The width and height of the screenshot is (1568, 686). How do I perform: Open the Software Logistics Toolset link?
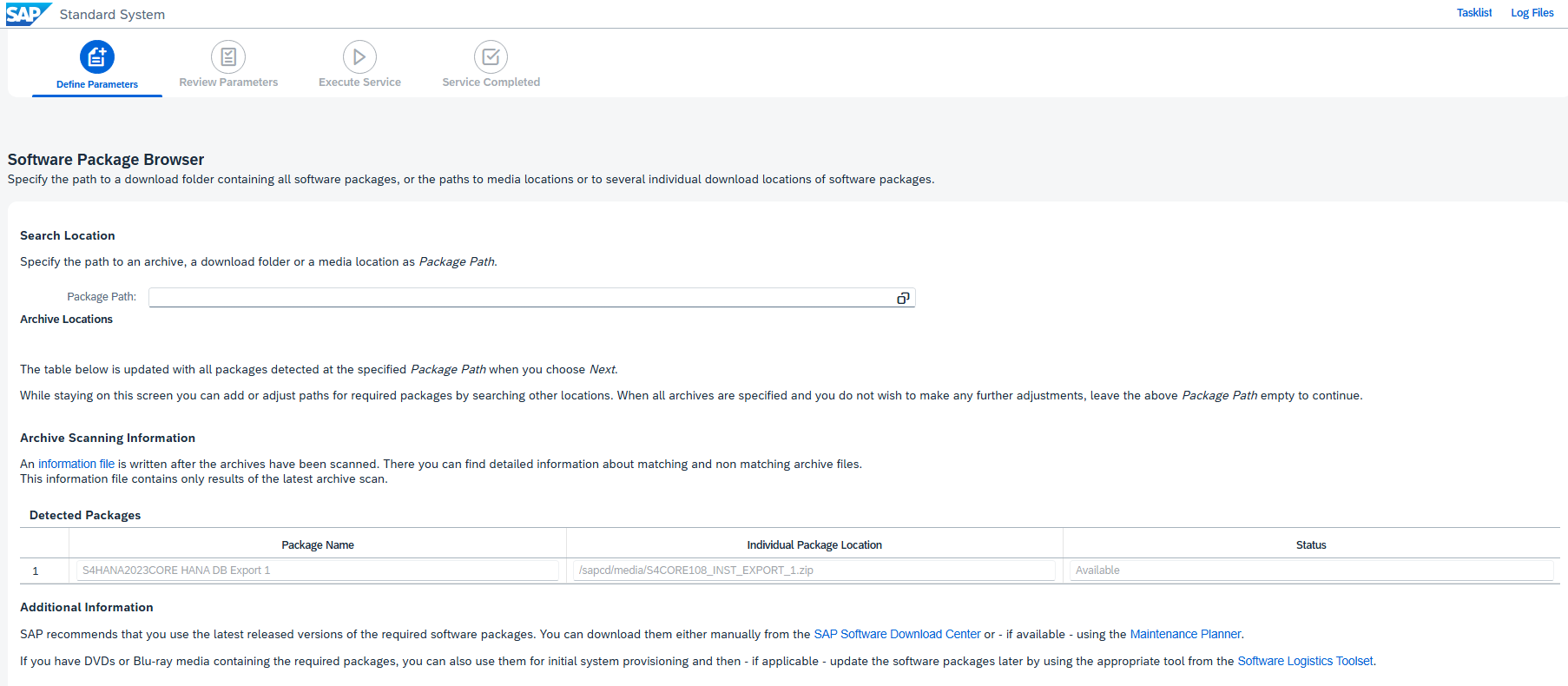(1305, 662)
